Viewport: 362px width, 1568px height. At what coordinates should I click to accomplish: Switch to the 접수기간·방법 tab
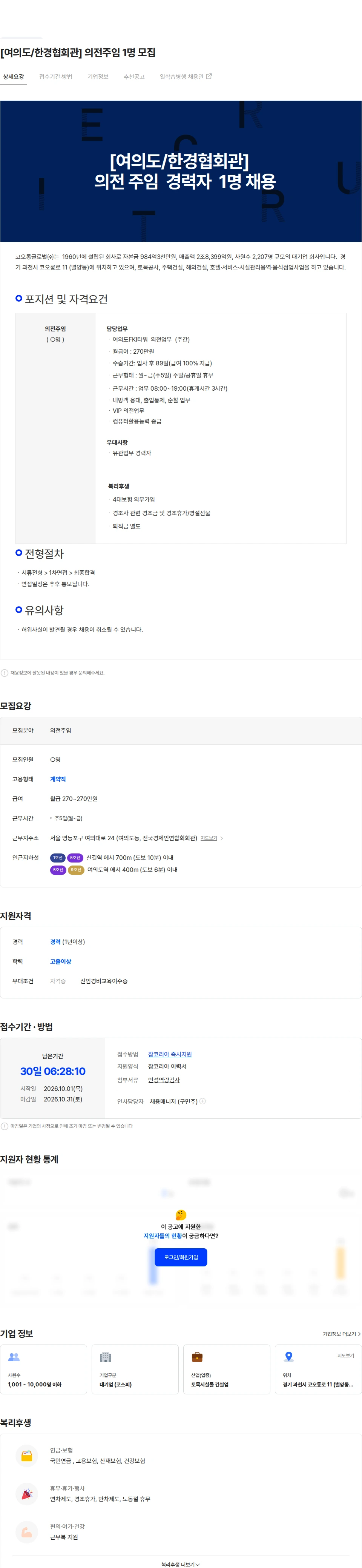point(55,77)
